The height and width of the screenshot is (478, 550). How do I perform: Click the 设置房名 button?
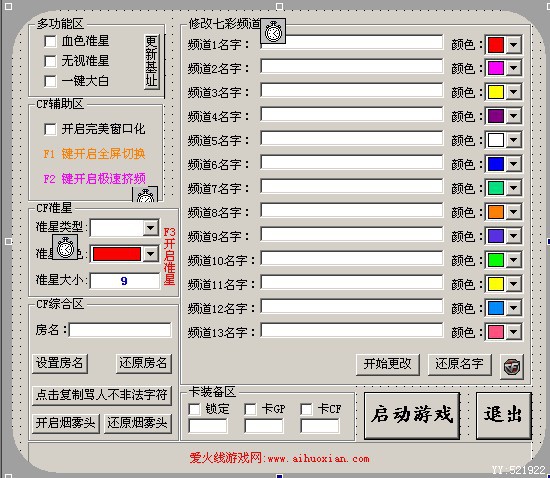[x=60, y=363]
